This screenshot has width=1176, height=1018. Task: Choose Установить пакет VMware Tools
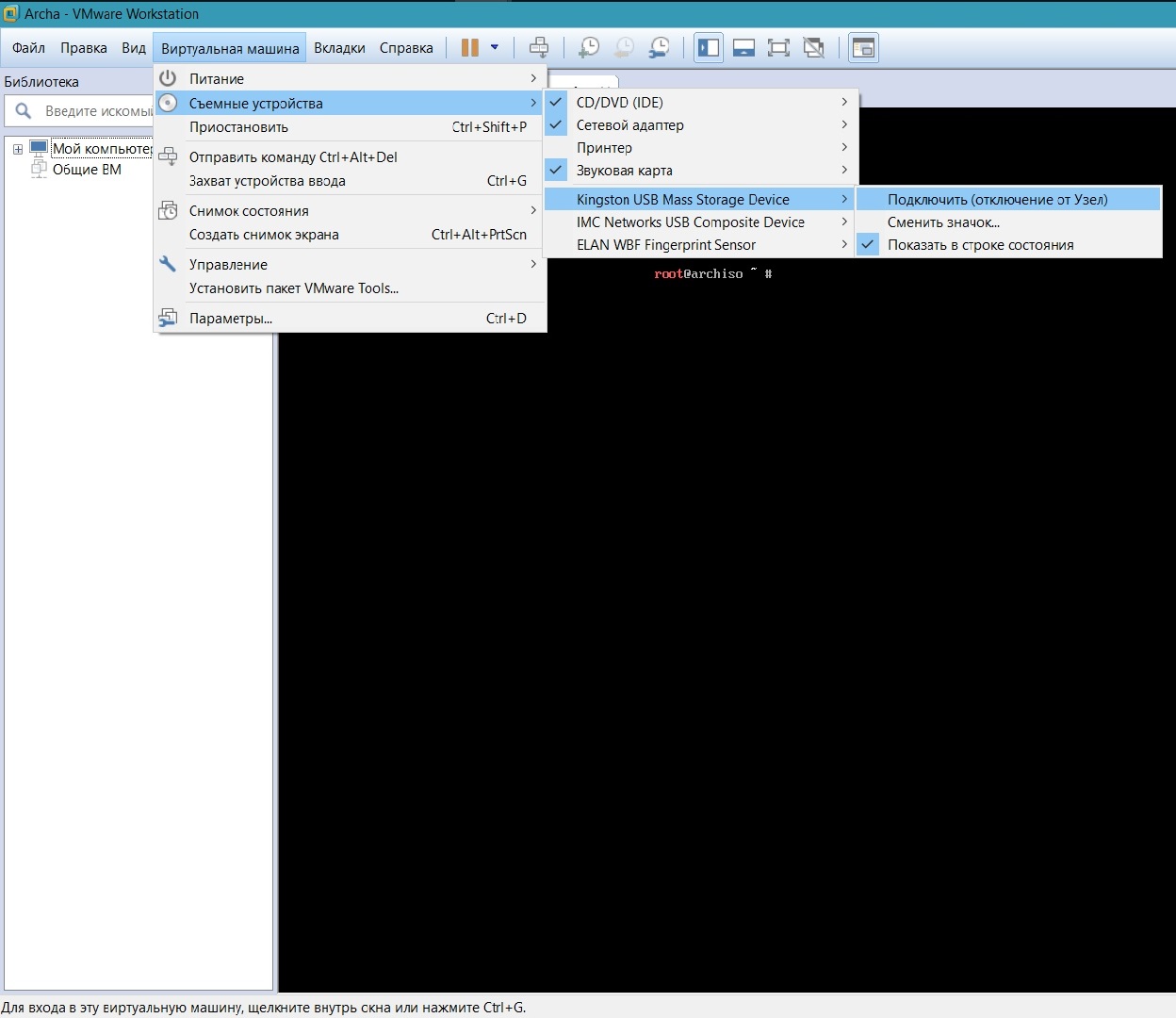(x=350, y=288)
